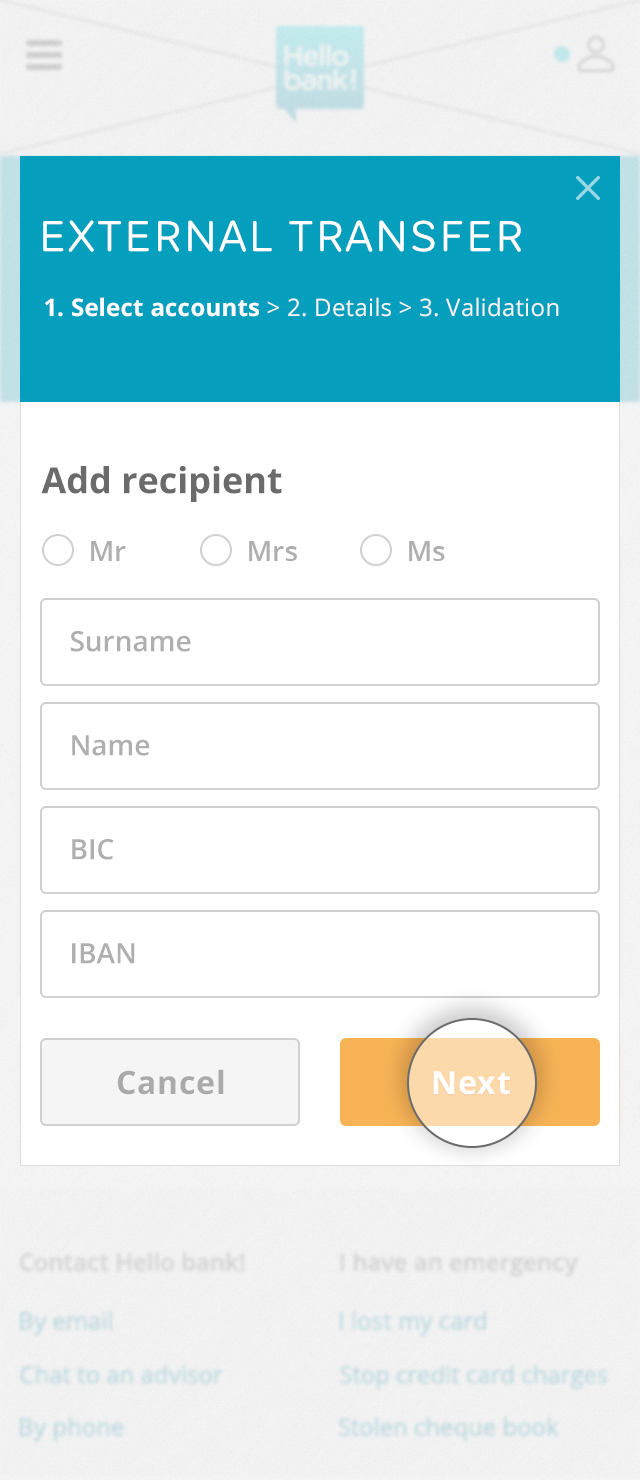Close the External Transfer dialog
Screen dimensions: 640x1480
[x=588, y=188]
